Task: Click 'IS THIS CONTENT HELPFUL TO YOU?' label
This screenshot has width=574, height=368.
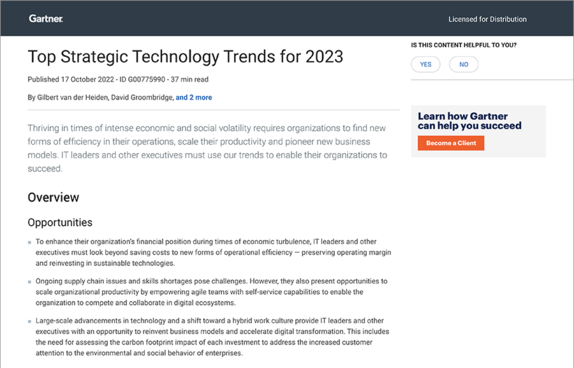Action: point(463,45)
